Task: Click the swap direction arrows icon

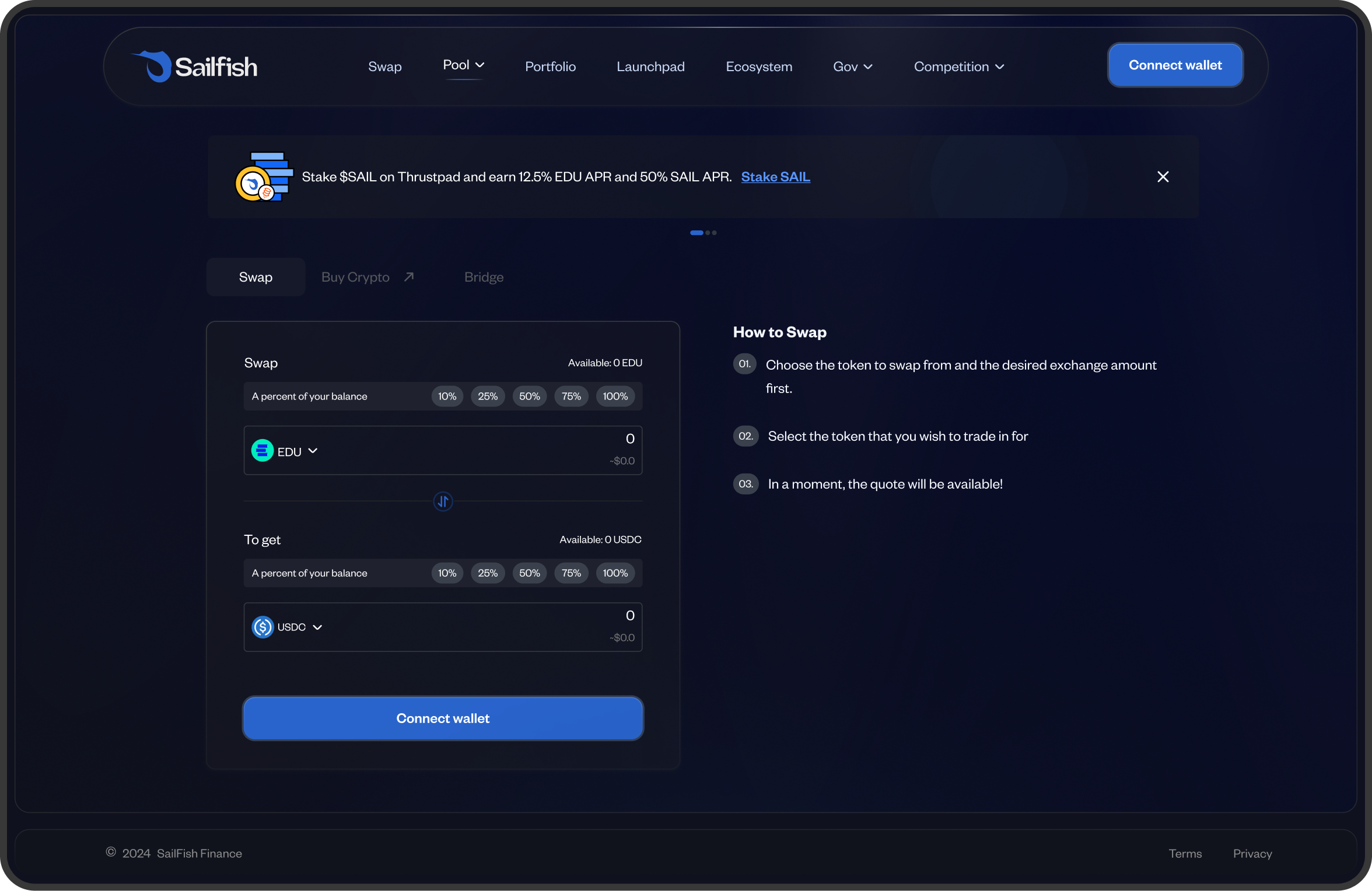Action: pyautogui.click(x=443, y=501)
